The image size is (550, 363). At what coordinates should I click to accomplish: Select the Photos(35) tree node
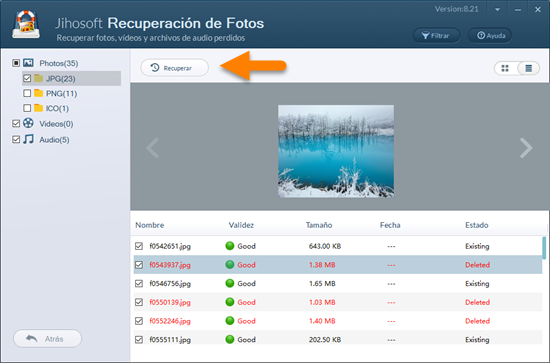[x=59, y=63]
